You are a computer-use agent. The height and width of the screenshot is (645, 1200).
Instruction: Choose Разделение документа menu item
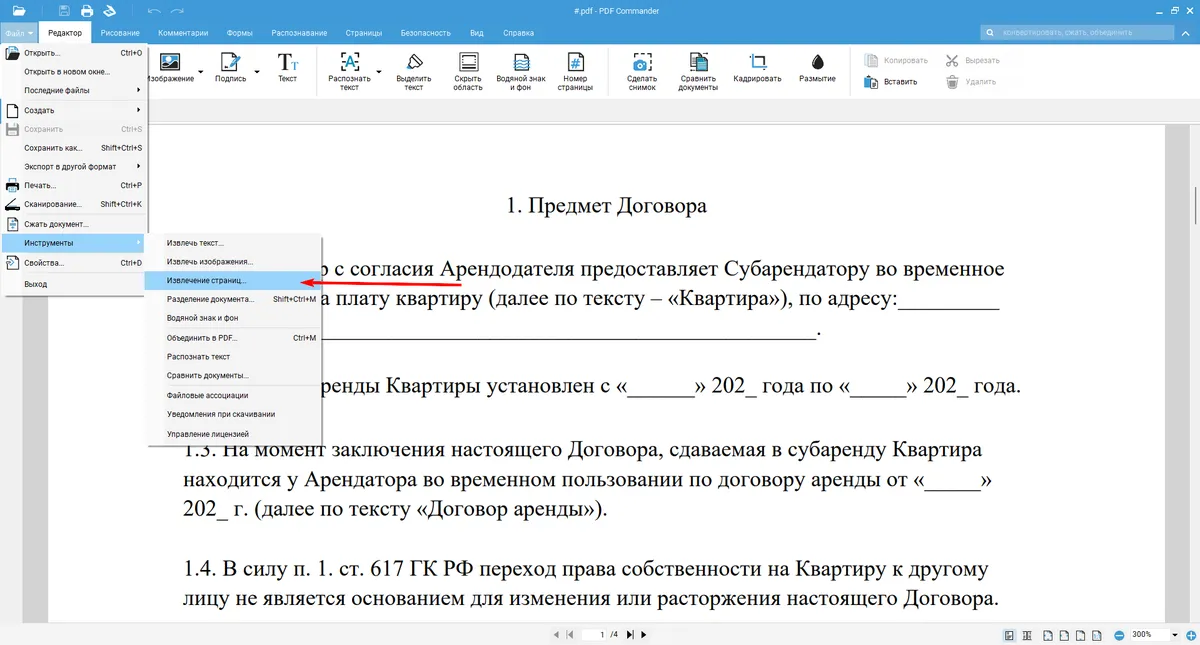click(x=233, y=299)
